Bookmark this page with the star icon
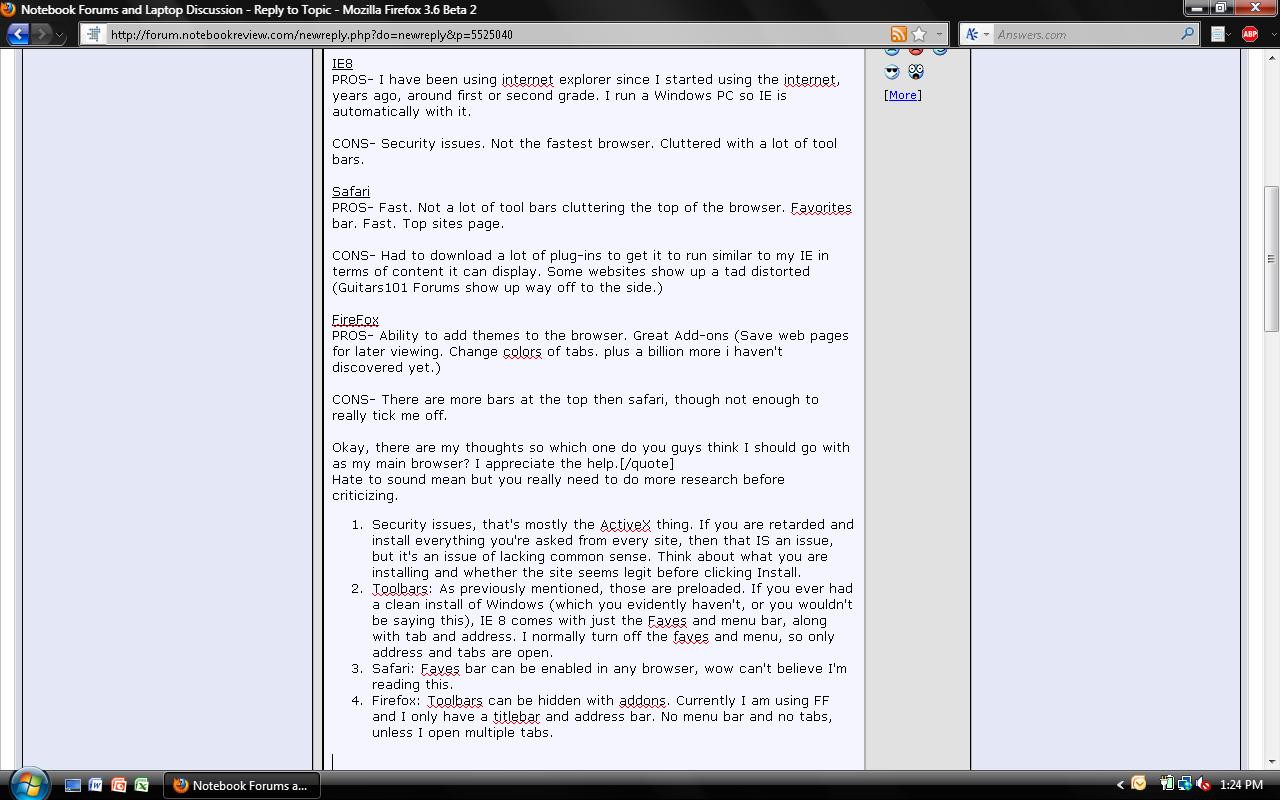Viewport: 1280px width, 800px height. [x=919, y=34]
